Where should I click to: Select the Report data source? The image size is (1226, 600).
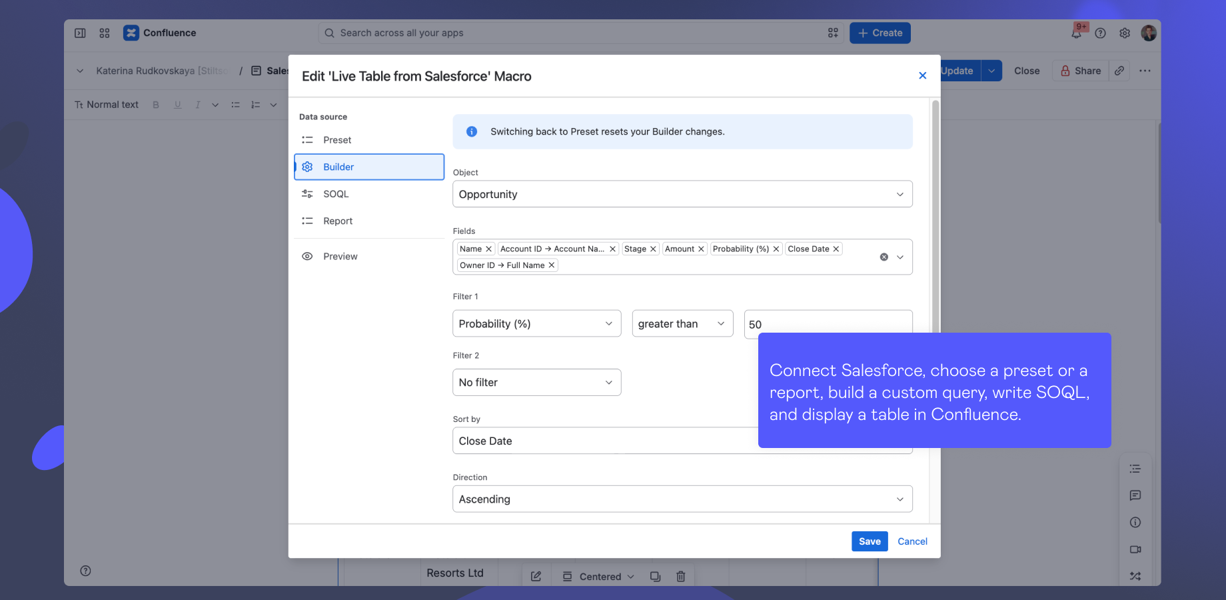(x=369, y=221)
